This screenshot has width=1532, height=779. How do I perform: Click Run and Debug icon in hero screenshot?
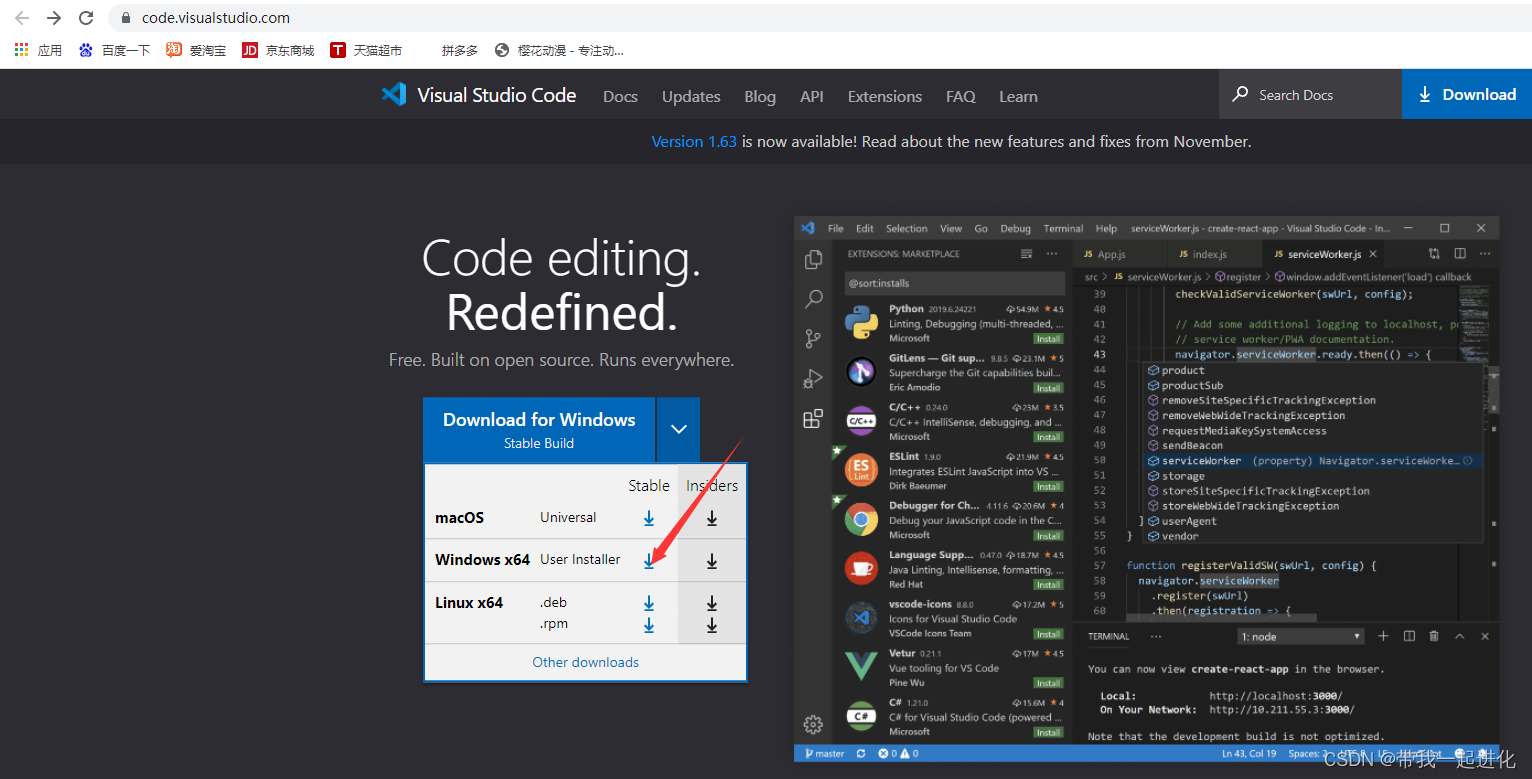click(814, 379)
